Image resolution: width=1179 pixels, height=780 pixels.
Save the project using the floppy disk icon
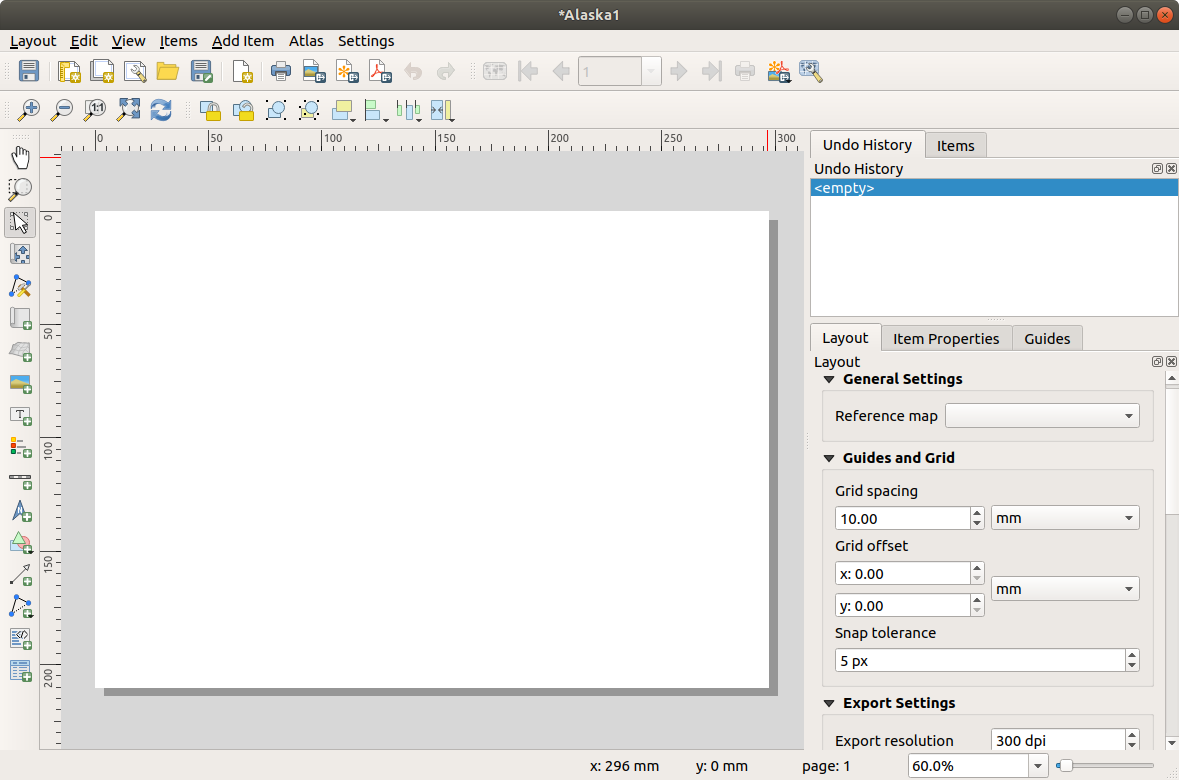click(x=28, y=71)
